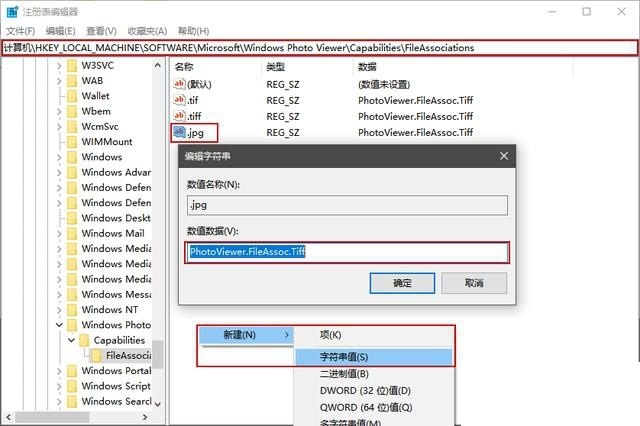
Task: Select the FileAssociations folder icon
Action: click(96, 356)
